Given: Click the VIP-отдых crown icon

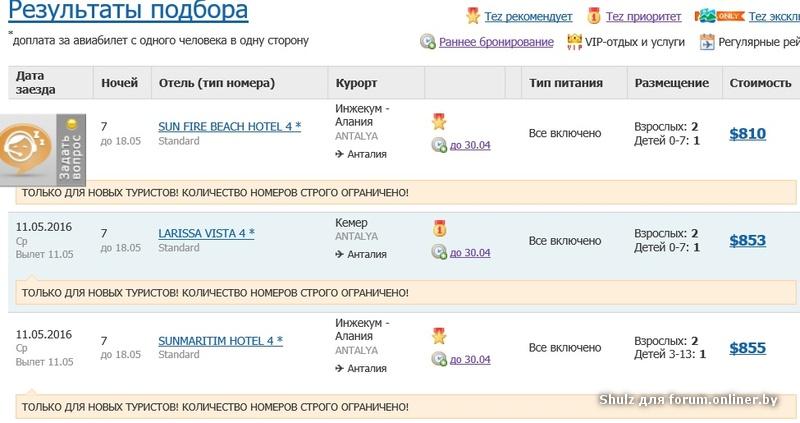Looking at the screenshot, I should (574, 42).
